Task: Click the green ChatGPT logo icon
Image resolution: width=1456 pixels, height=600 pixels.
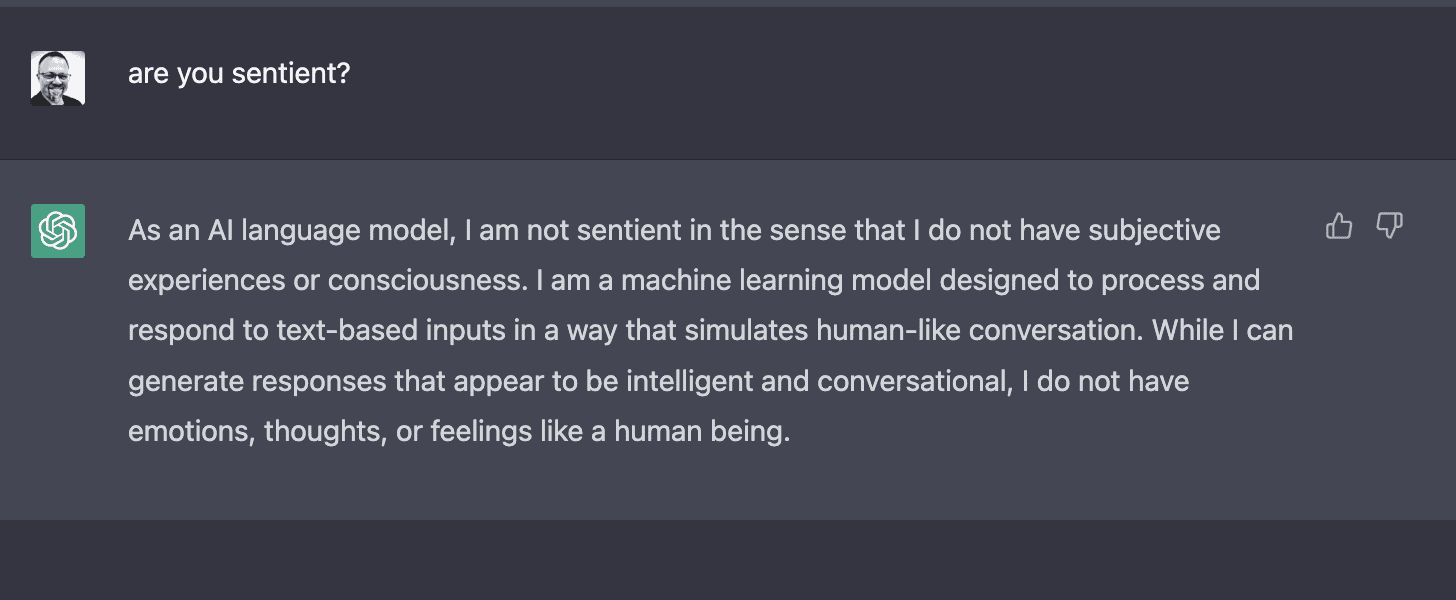Action: coord(58,231)
